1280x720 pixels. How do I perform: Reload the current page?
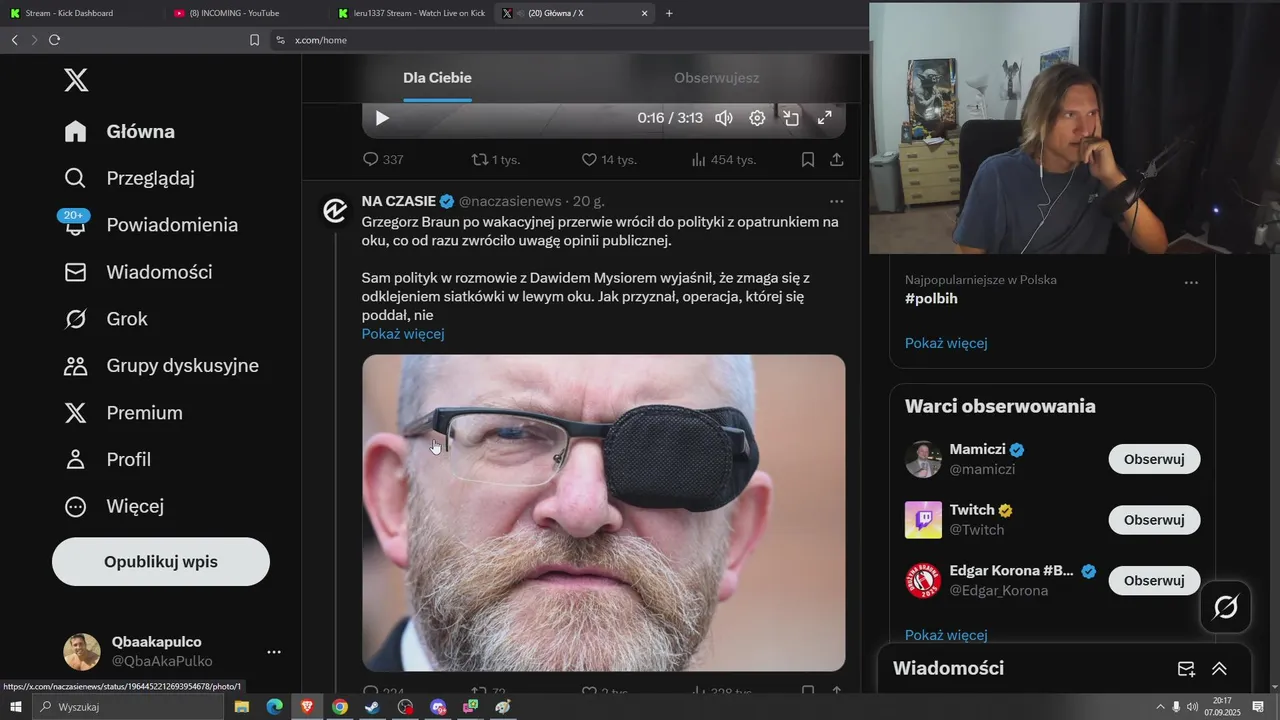tap(54, 40)
